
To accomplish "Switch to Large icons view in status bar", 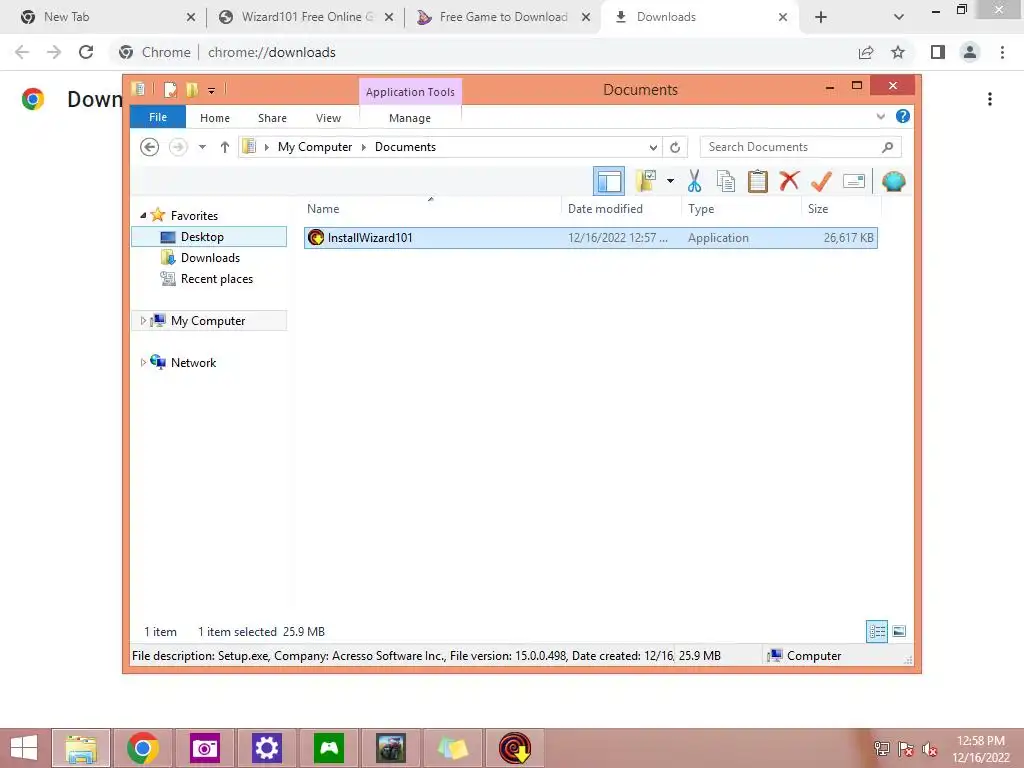I will click(x=899, y=631).
